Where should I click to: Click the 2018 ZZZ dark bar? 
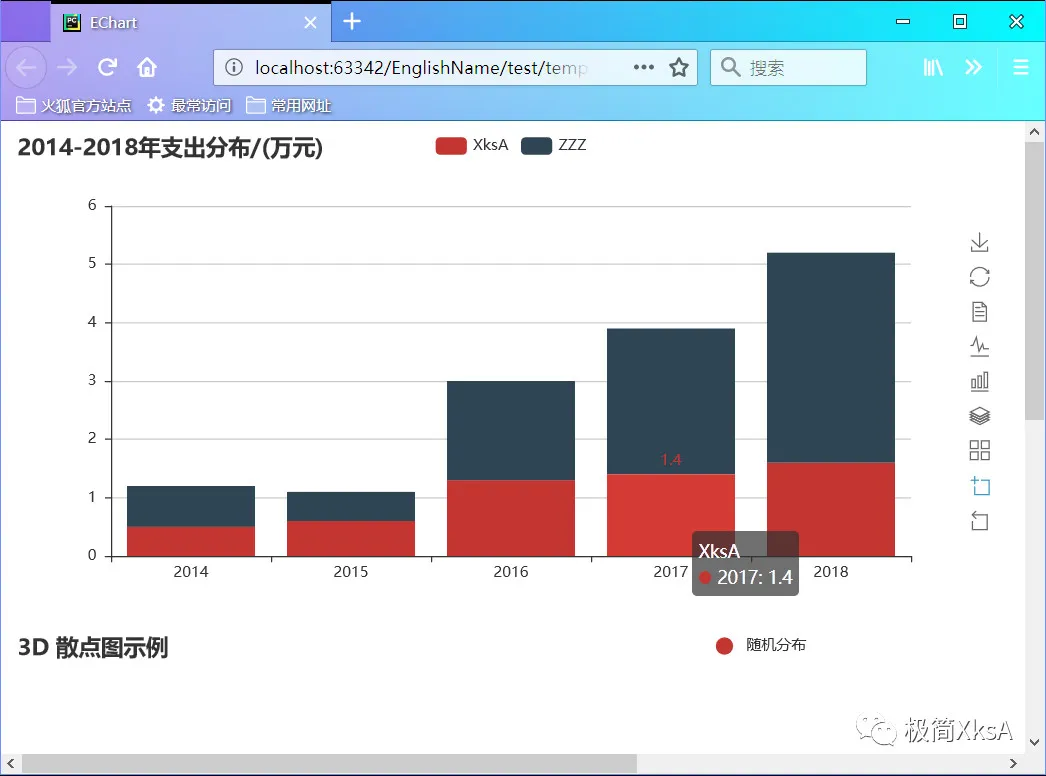tap(831, 357)
